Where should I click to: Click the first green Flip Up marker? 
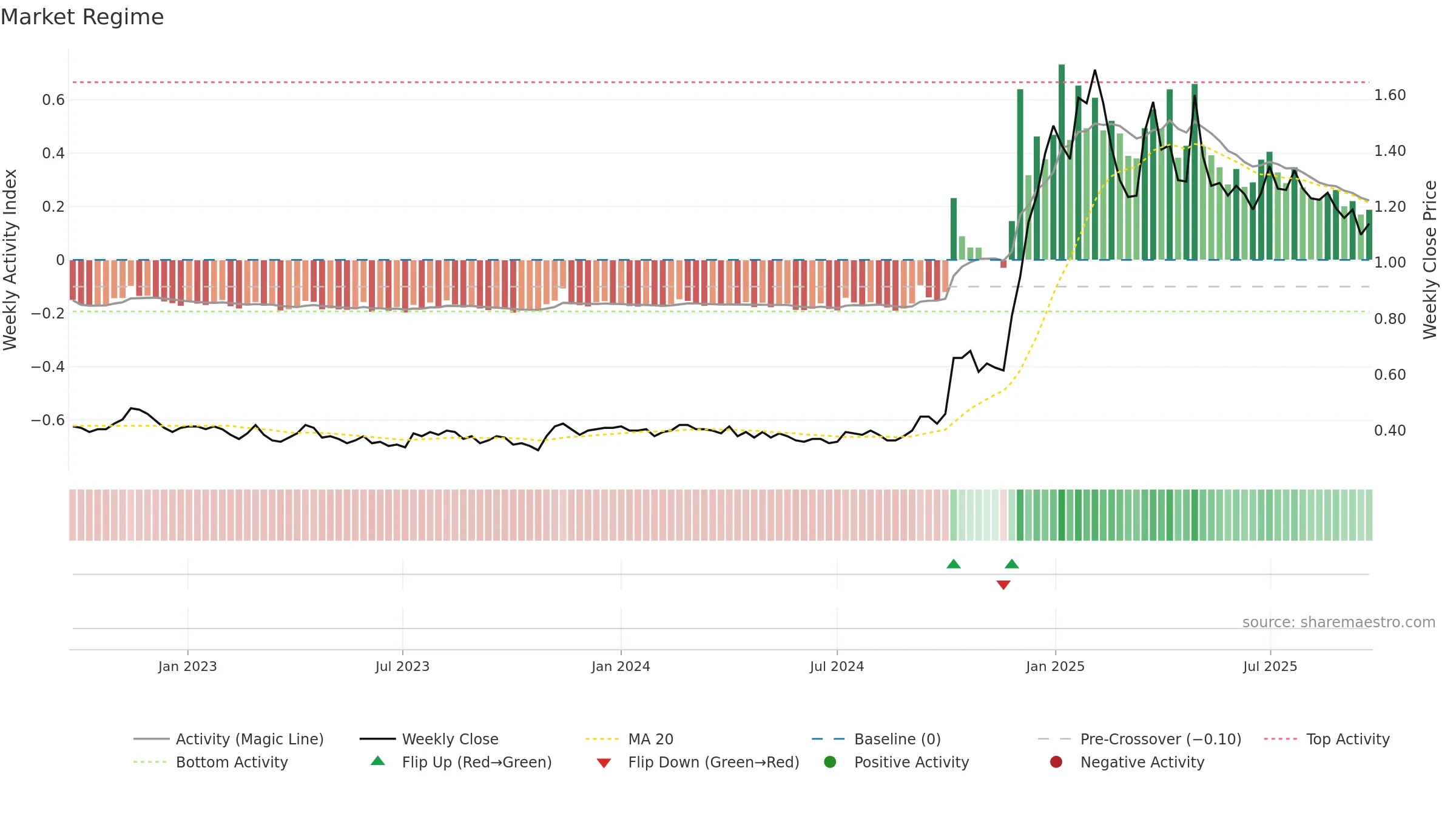point(954,564)
